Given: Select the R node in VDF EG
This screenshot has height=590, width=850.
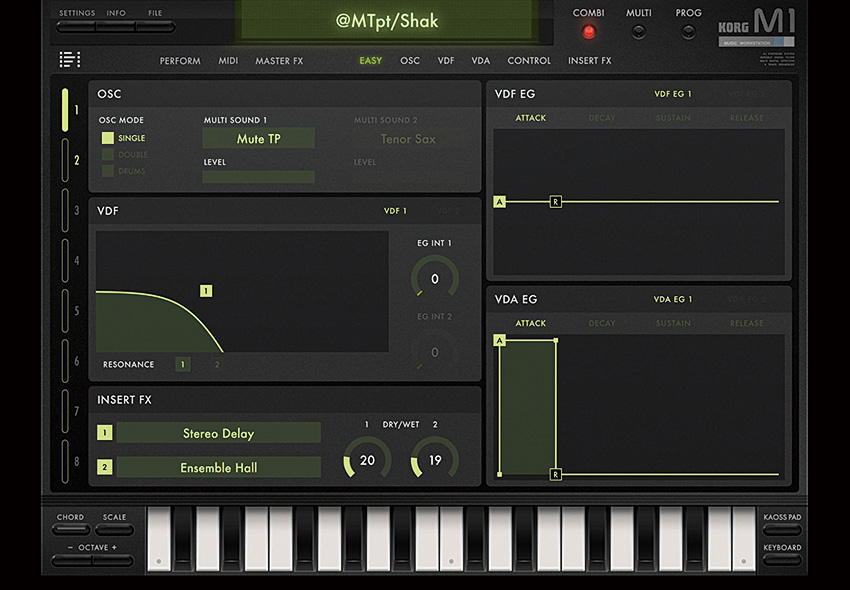Looking at the screenshot, I should [556, 202].
